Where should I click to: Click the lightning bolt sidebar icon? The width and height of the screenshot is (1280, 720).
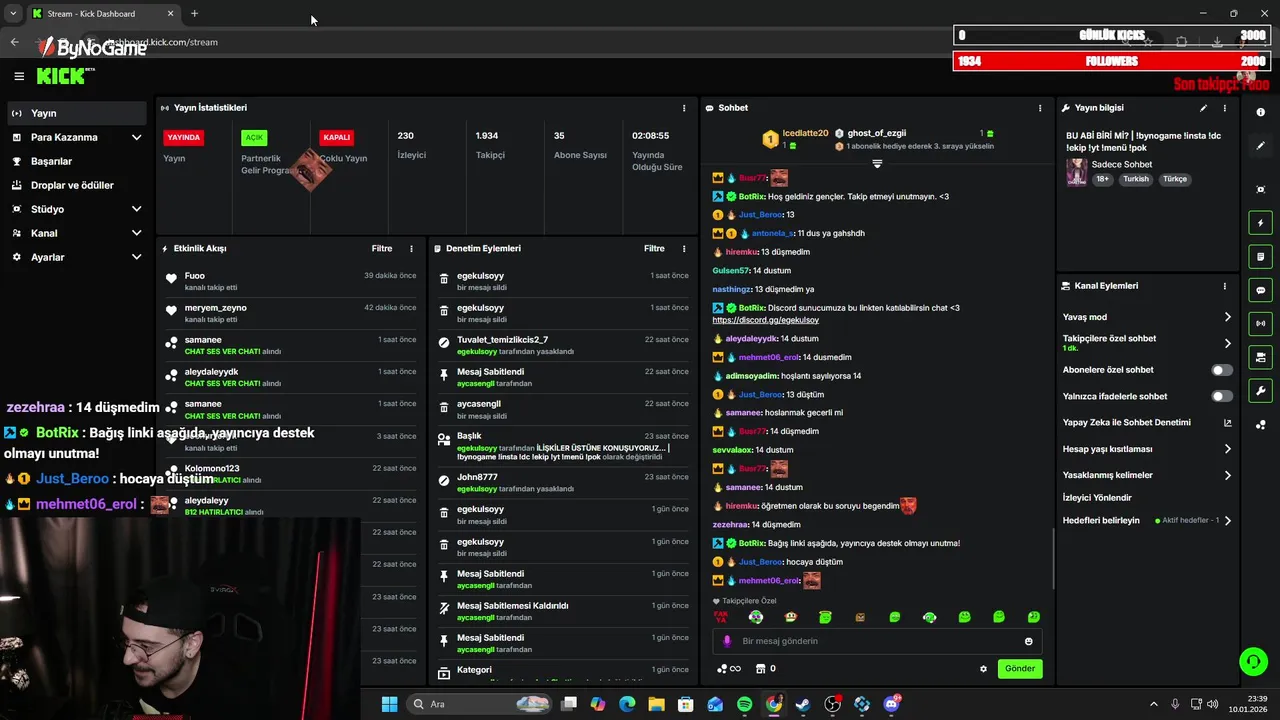pos(1260,223)
